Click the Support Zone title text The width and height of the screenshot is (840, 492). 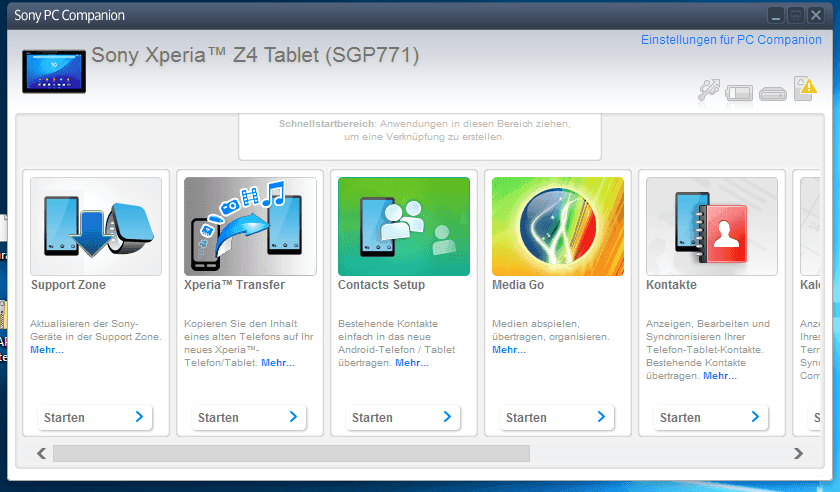click(68, 285)
